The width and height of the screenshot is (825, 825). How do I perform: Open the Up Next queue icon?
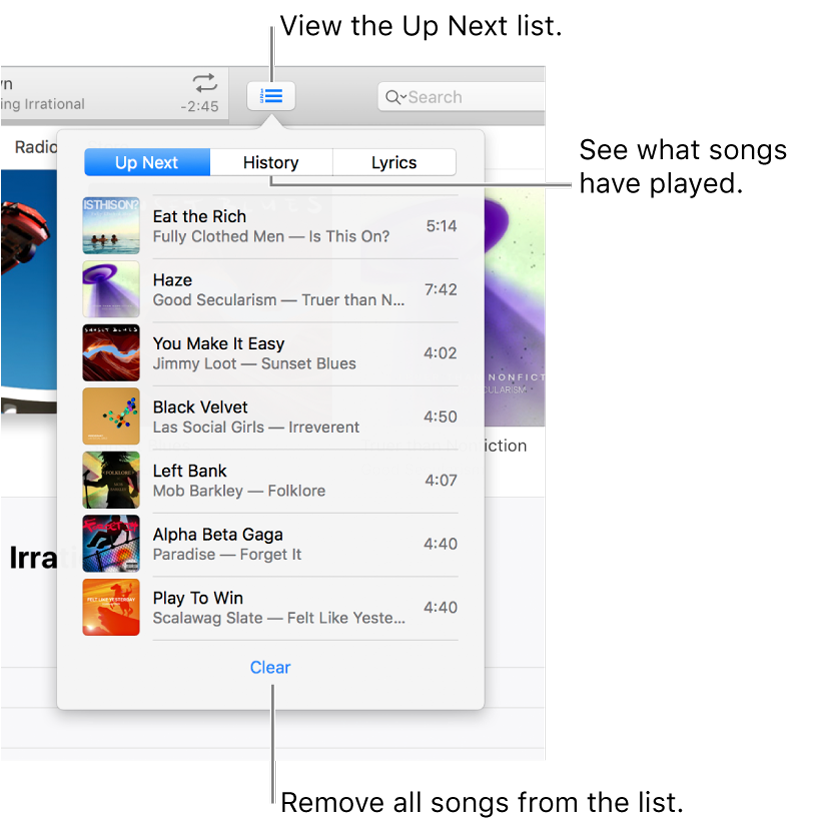click(x=270, y=96)
